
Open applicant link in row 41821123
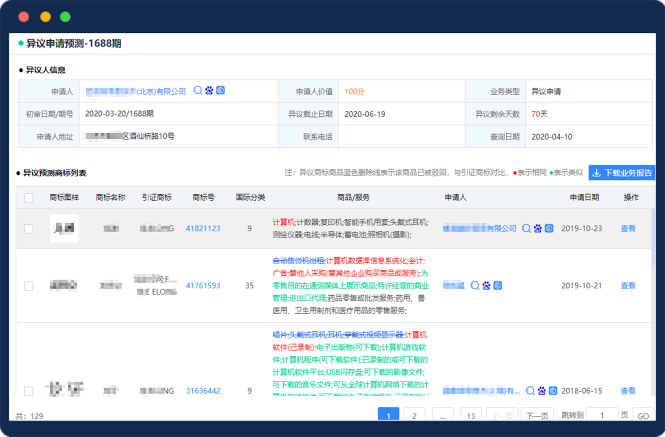pyautogui.click(x=480, y=228)
